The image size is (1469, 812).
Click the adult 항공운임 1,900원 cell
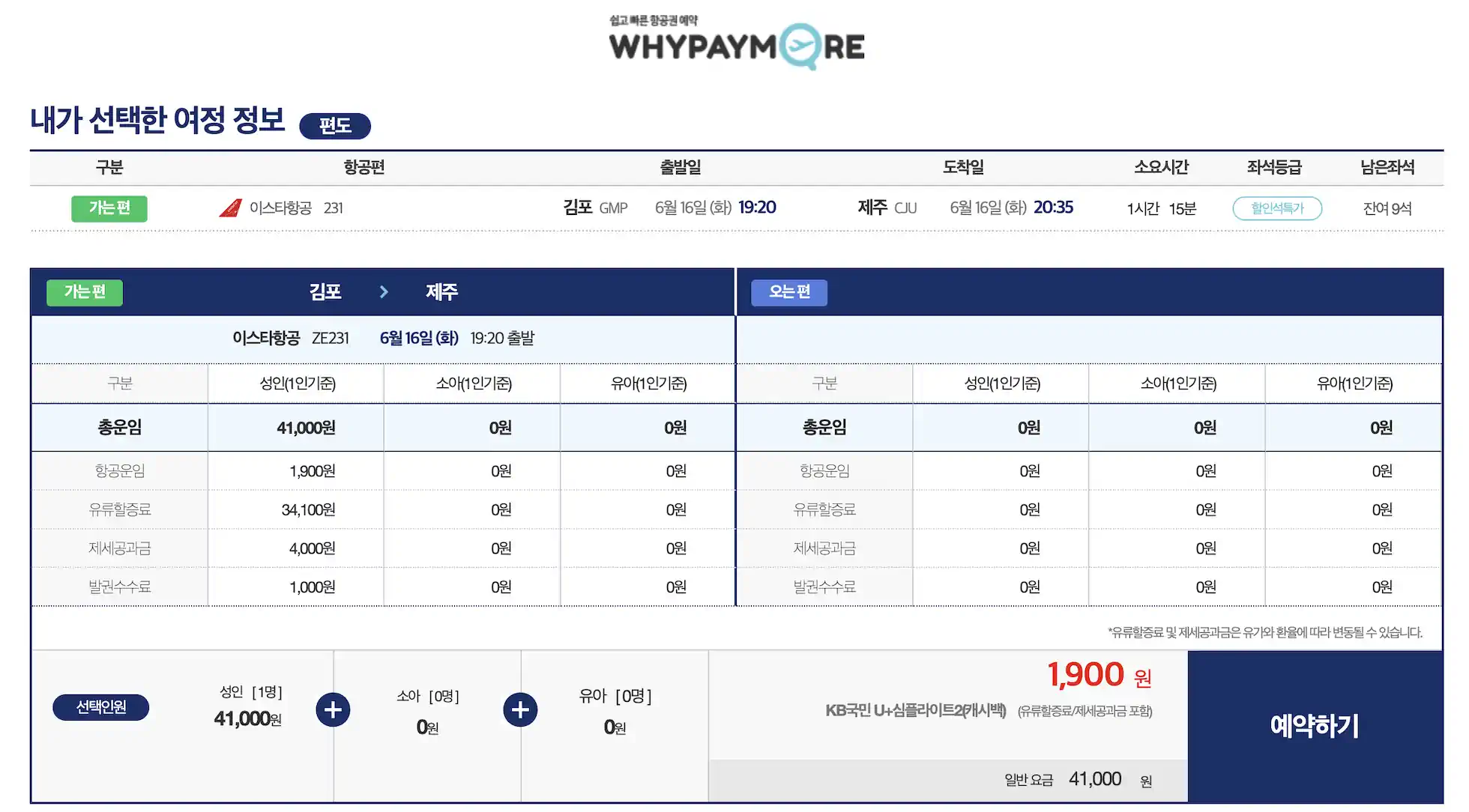295,471
